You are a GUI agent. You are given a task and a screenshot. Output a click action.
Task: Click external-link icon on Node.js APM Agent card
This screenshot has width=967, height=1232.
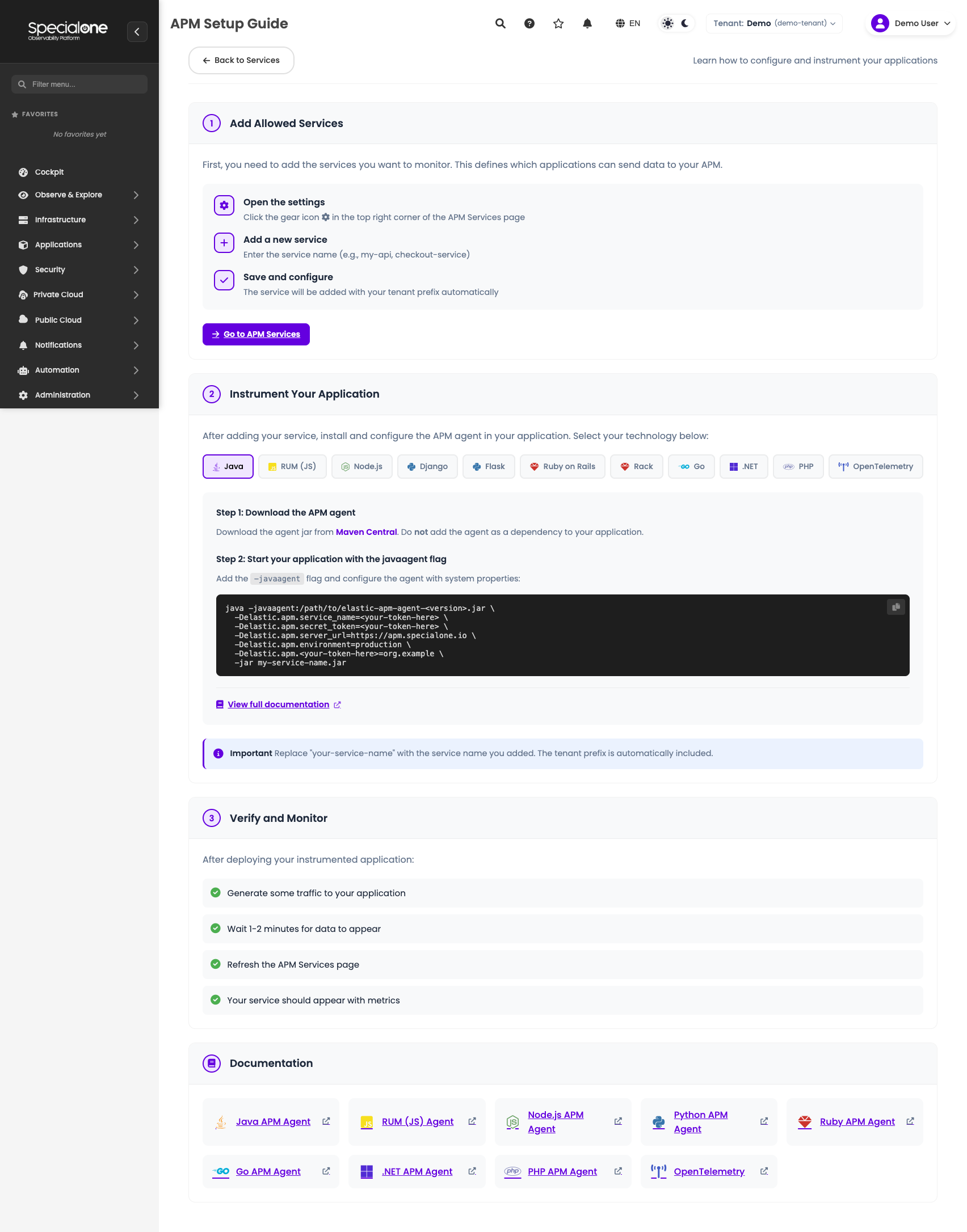point(618,1121)
